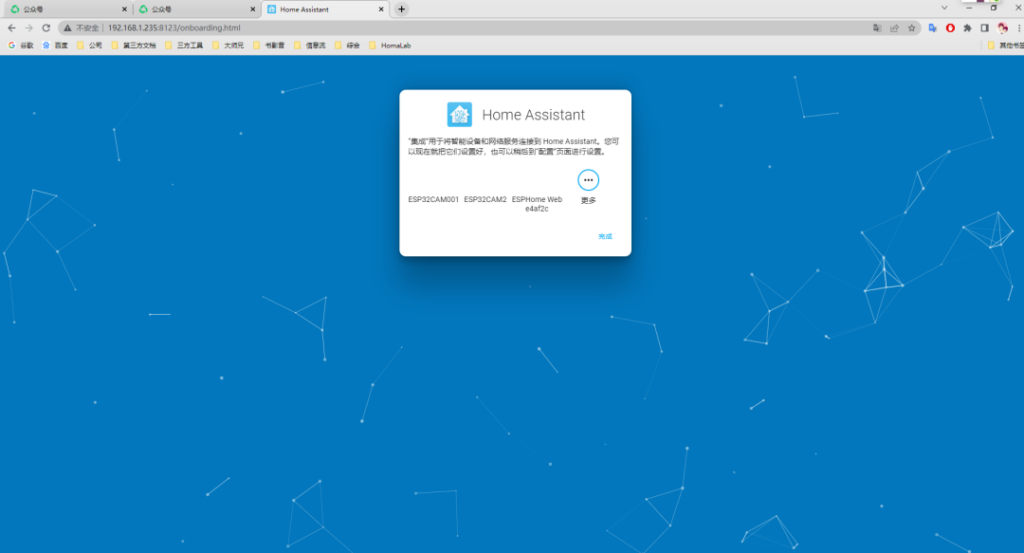The height and width of the screenshot is (553, 1024).
Task: Close the Home Assistant tab
Action: click(x=381, y=9)
